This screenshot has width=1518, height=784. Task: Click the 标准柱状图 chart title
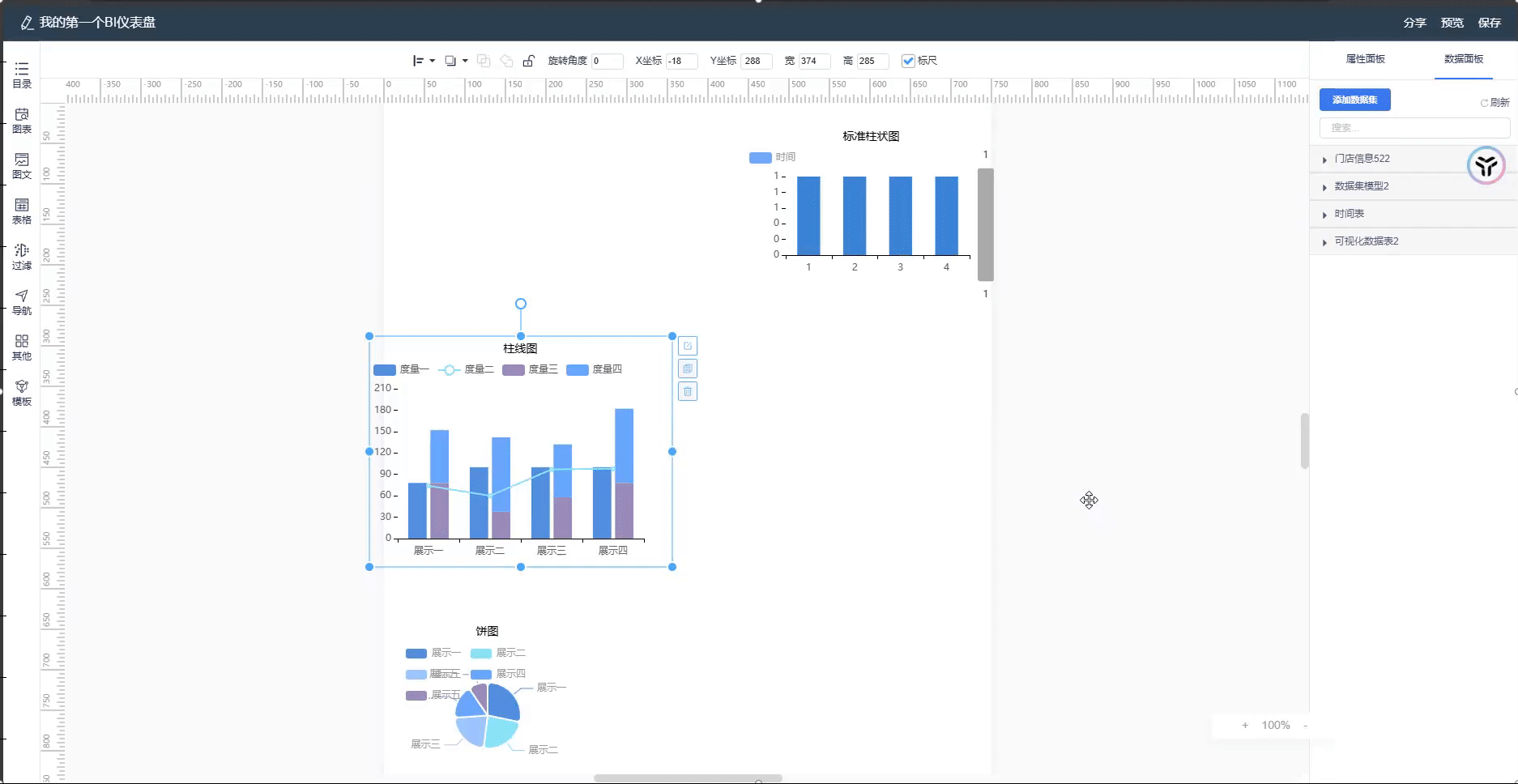pyautogui.click(x=871, y=136)
